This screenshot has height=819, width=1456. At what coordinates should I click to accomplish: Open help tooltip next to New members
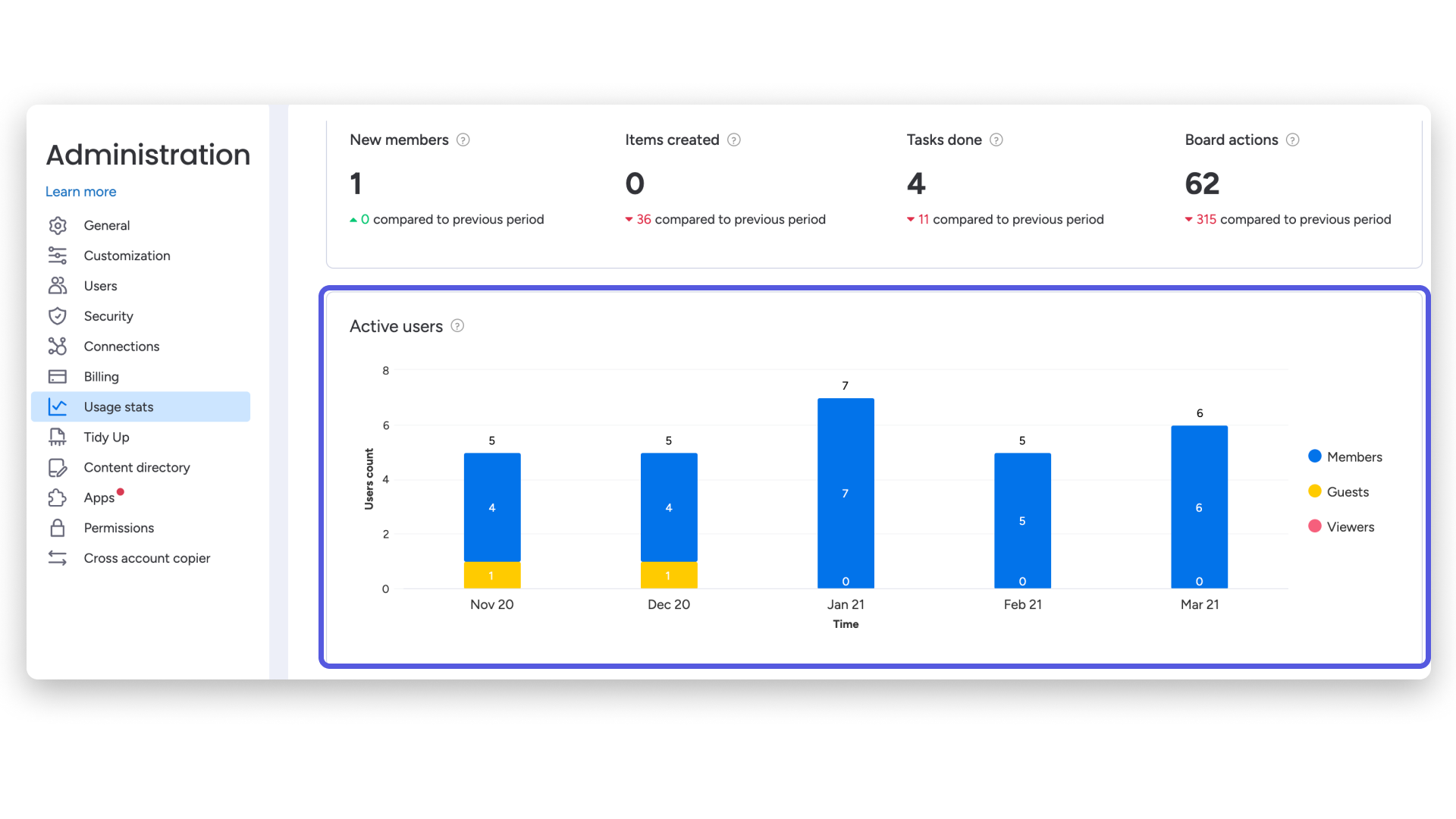[463, 140]
